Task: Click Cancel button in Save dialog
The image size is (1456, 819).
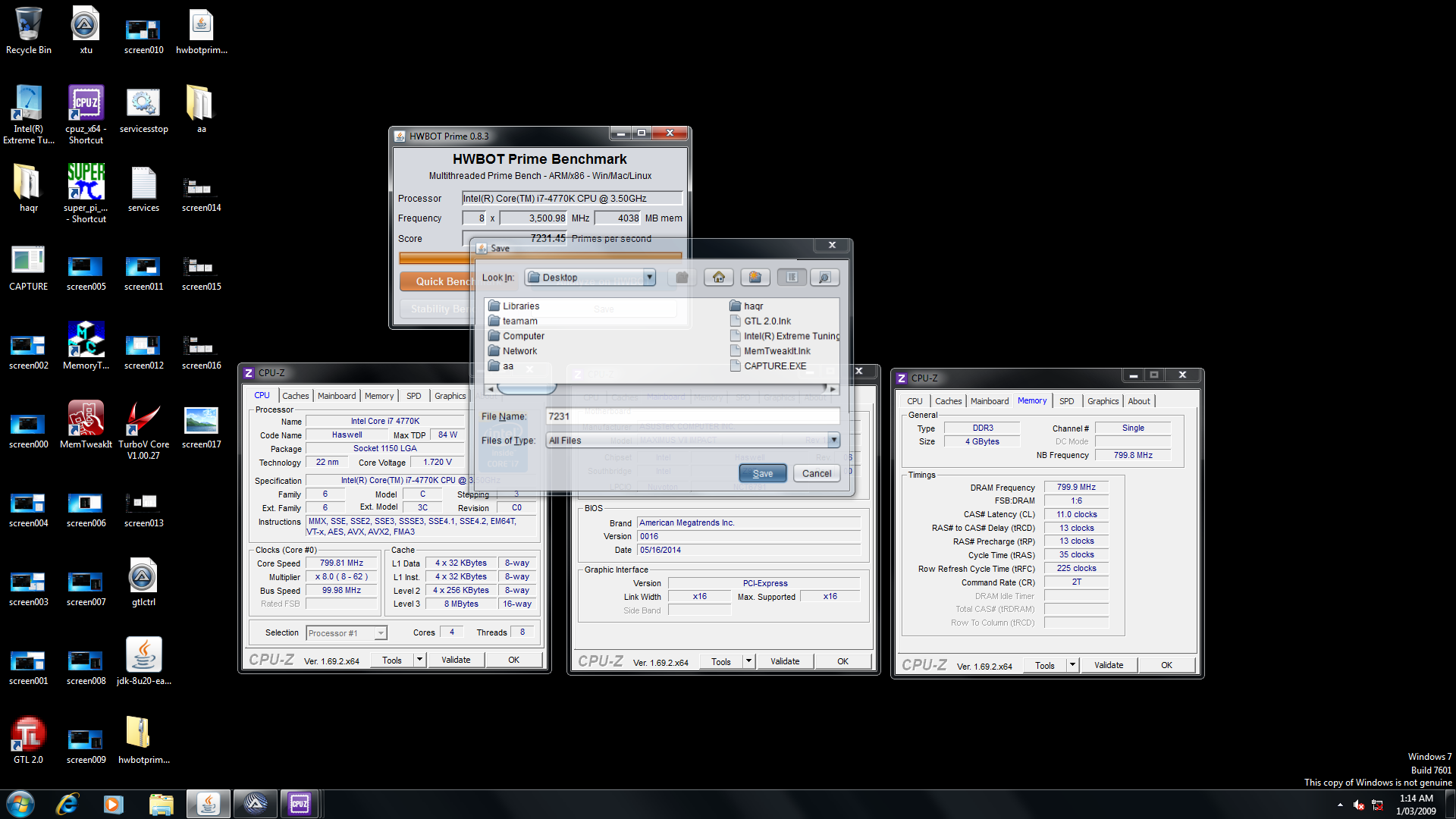Action: (x=817, y=473)
